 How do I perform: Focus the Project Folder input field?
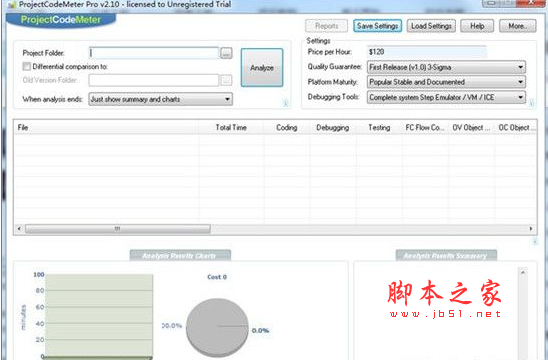pos(154,53)
